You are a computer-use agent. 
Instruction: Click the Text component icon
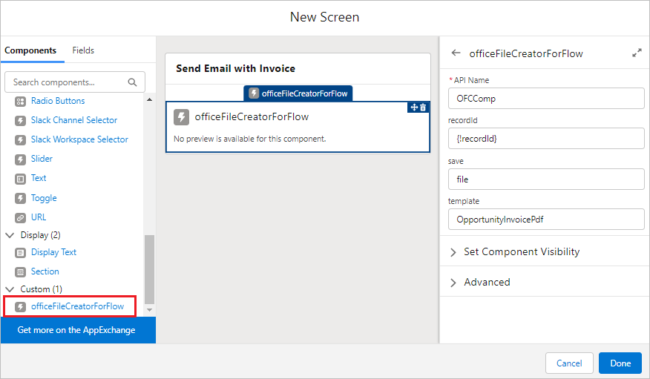20,179
